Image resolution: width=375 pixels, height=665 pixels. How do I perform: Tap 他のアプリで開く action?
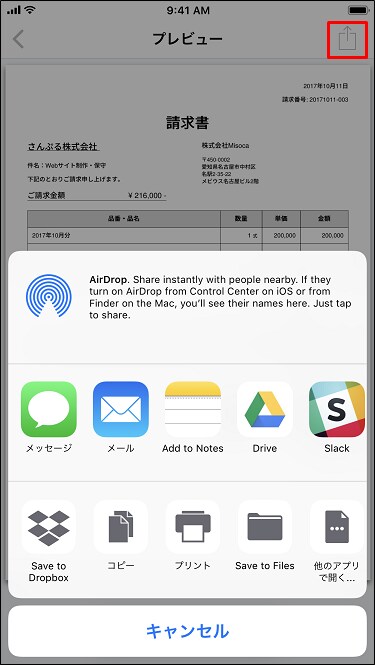337,527
